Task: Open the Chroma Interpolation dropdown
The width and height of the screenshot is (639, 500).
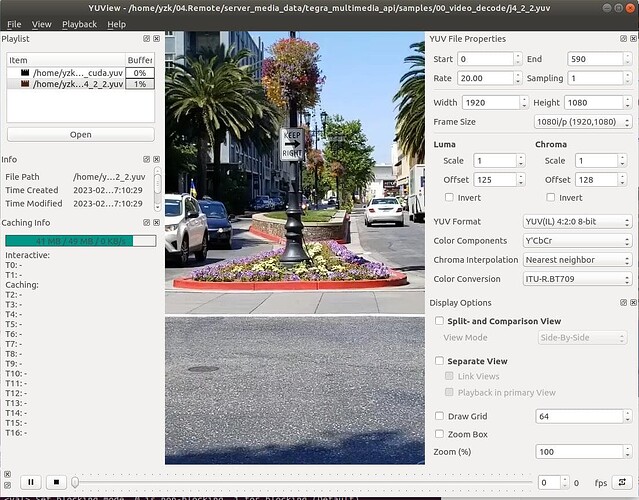Action: [x=577, y=260]
